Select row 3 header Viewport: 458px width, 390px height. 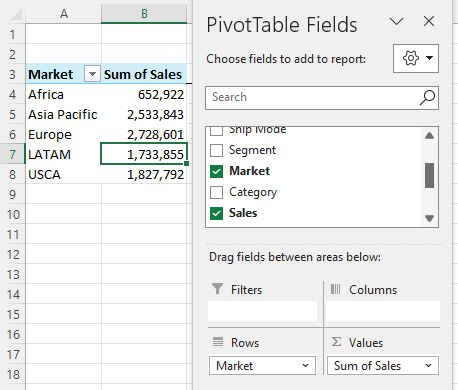(x=12, y=74)
